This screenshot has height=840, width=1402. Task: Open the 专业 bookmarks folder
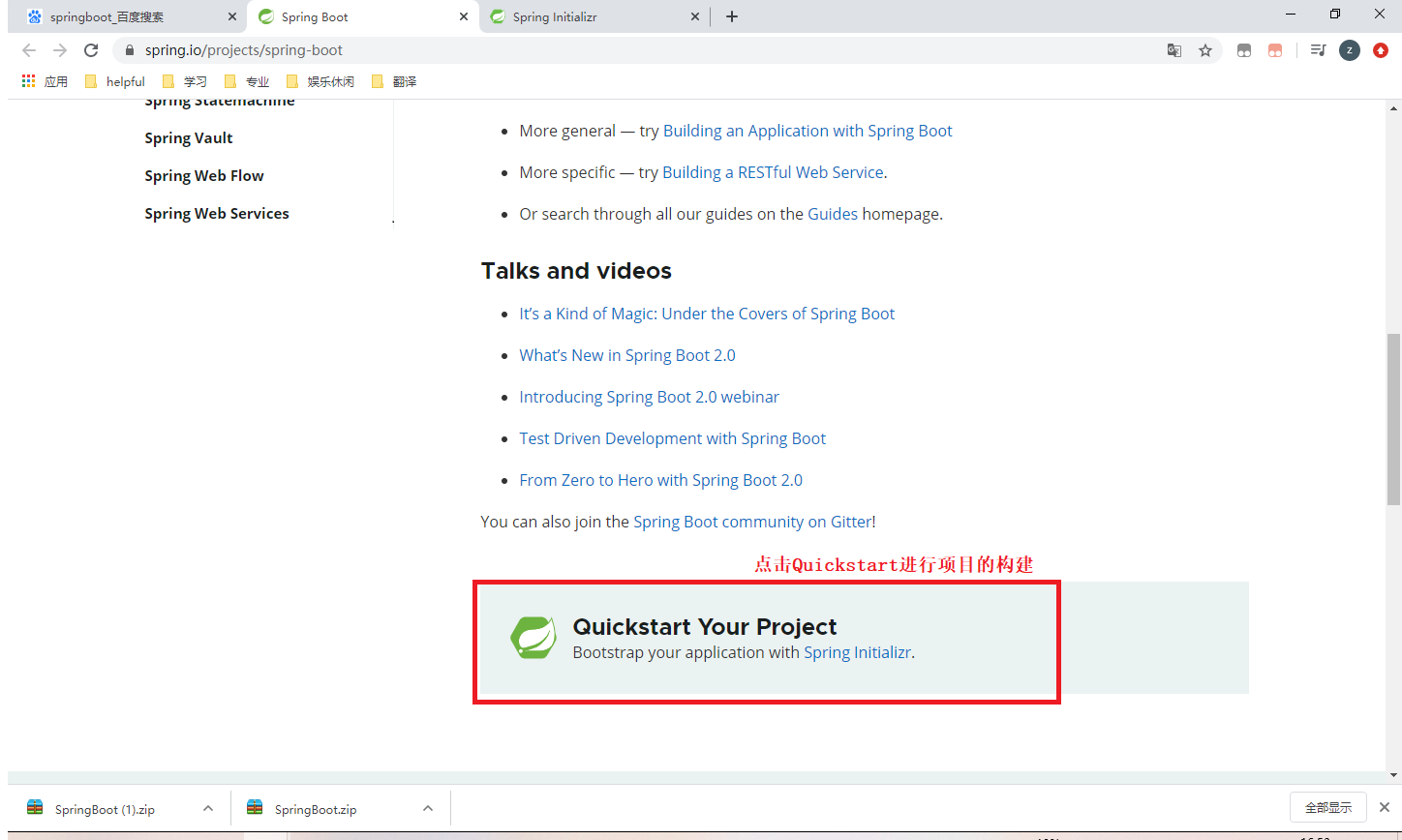click(x=247, y=81)
